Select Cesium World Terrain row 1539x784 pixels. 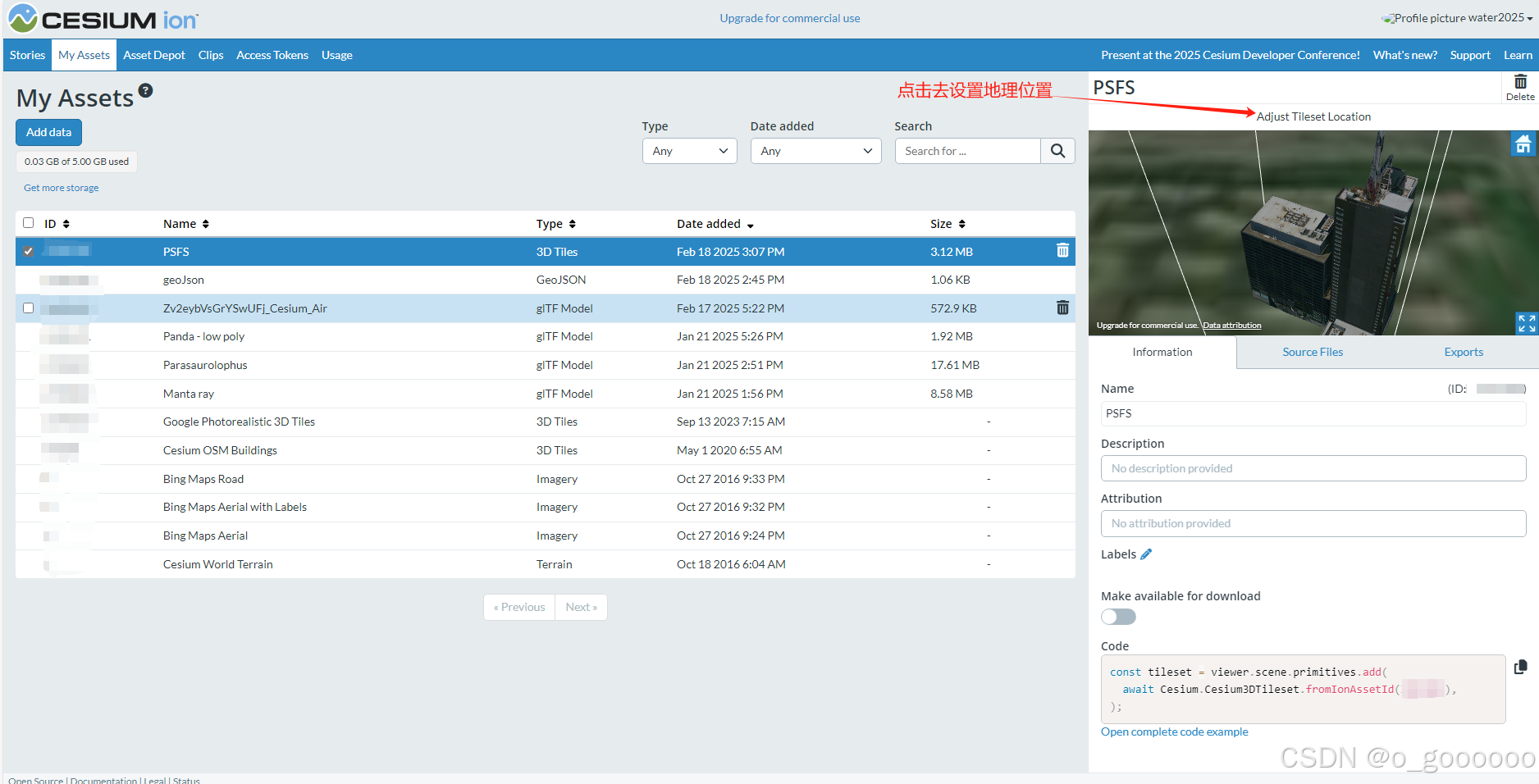[545, 564]
